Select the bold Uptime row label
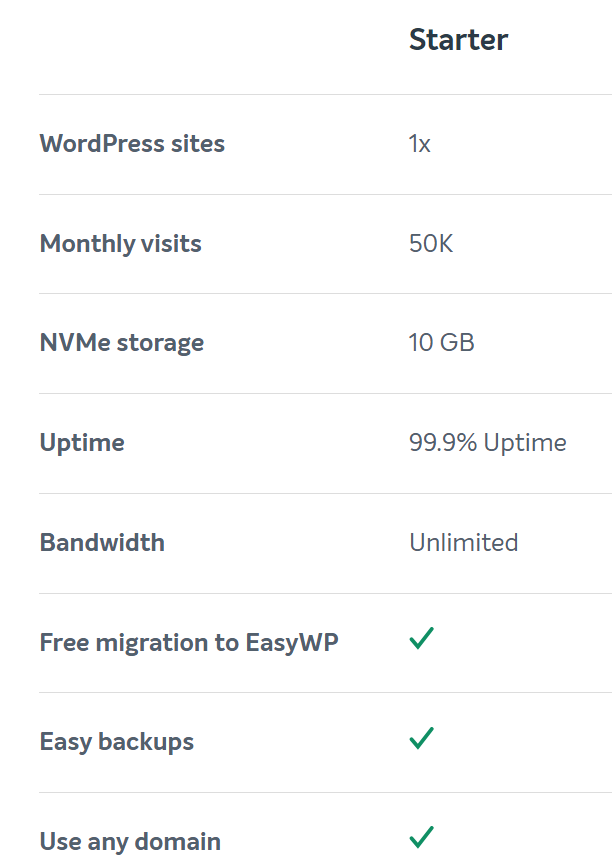Viewport: 612px width, 865px height. (82, 443)
